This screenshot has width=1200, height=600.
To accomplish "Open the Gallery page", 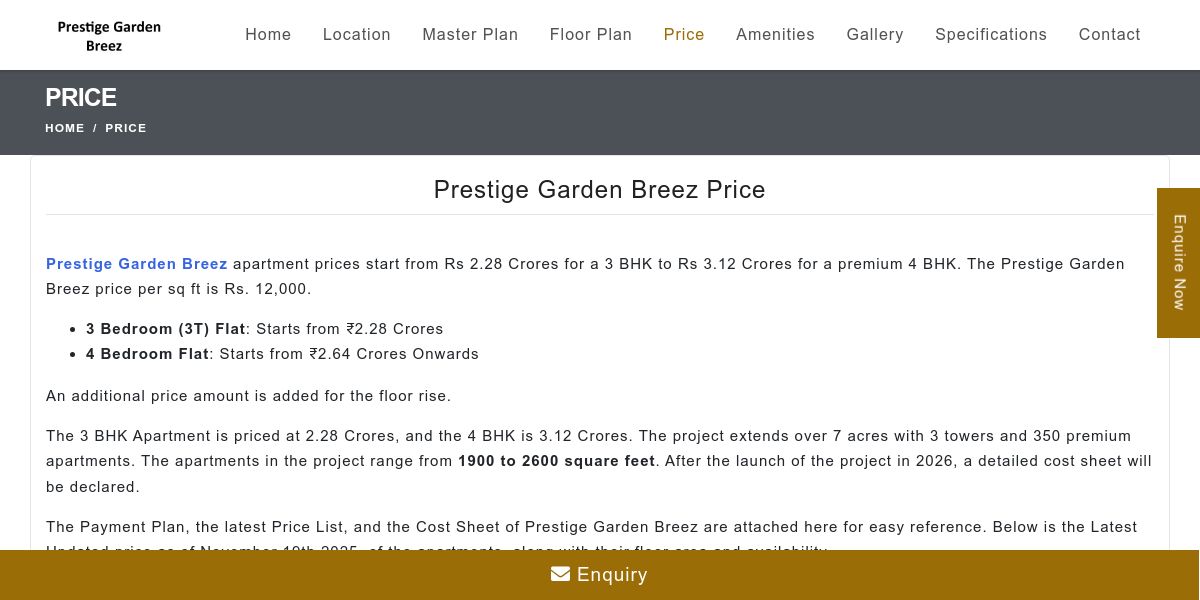I will pyautogui.click(x=875, y=34).
